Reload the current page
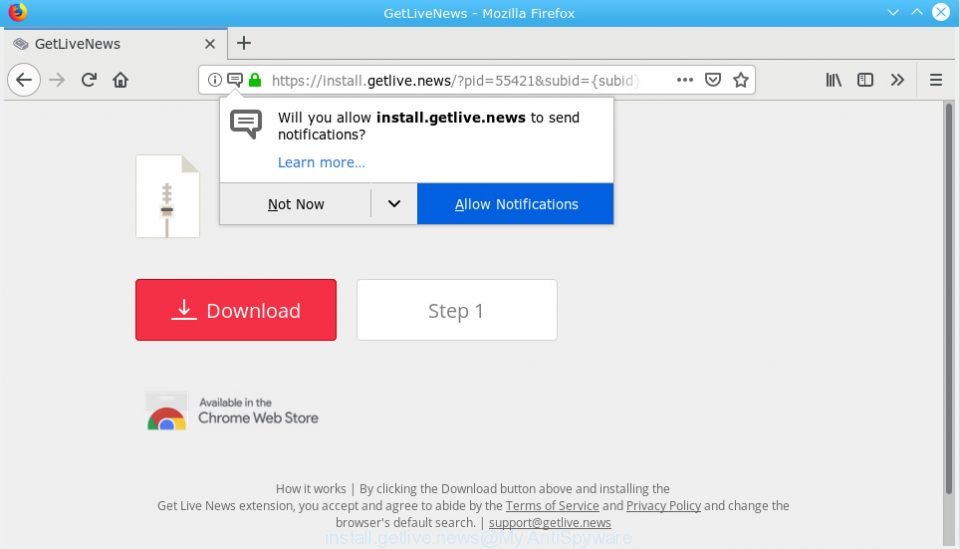 click(89, 80)
